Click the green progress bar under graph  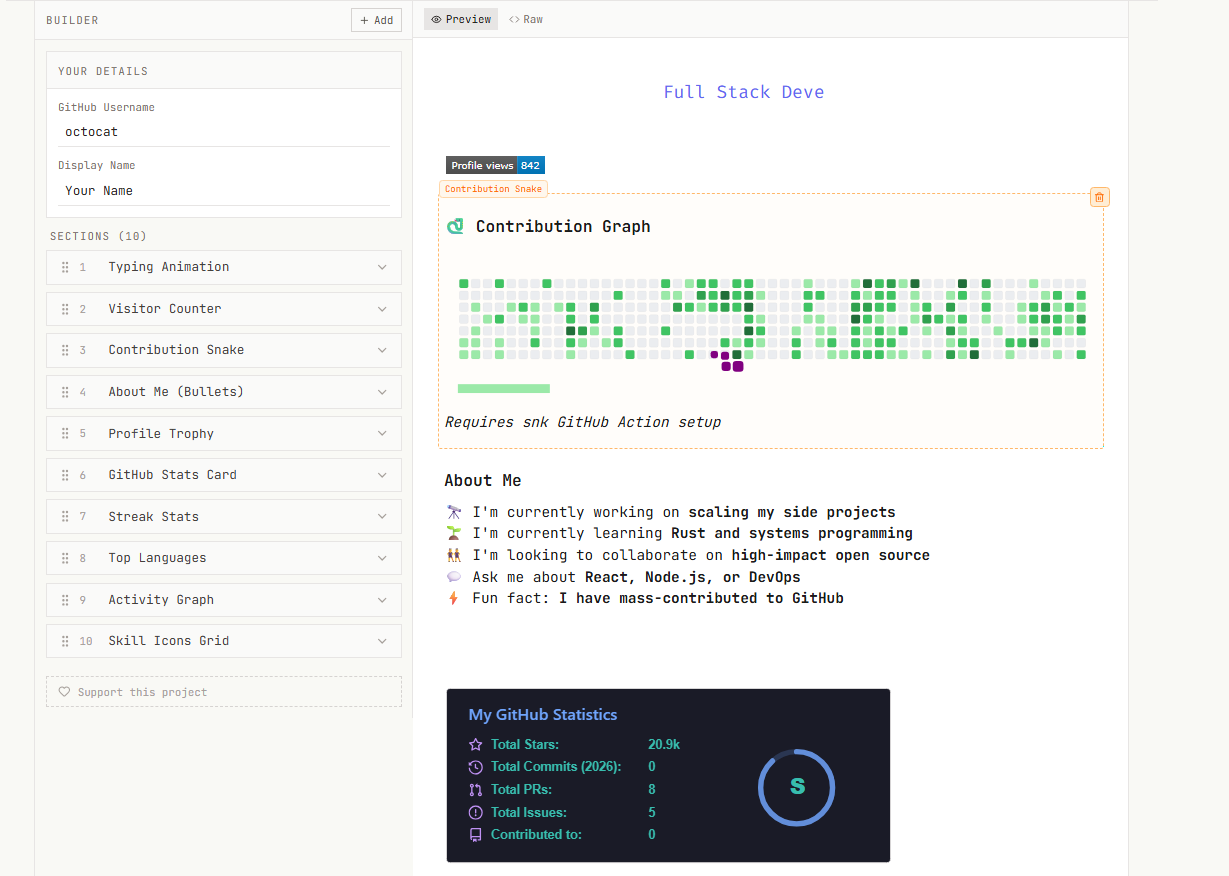504,388
